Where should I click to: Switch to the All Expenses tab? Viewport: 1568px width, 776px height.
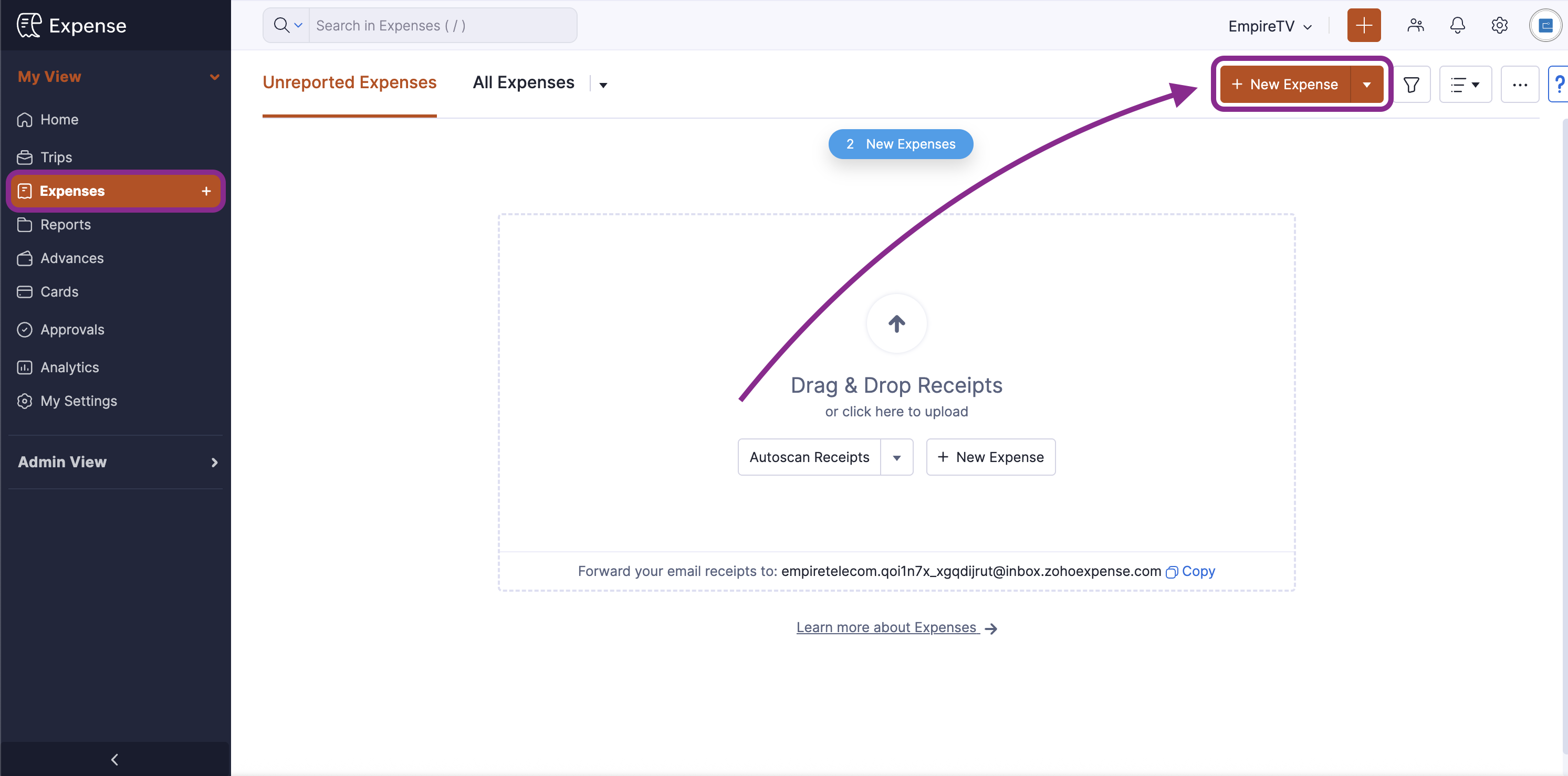click(524, 82)
